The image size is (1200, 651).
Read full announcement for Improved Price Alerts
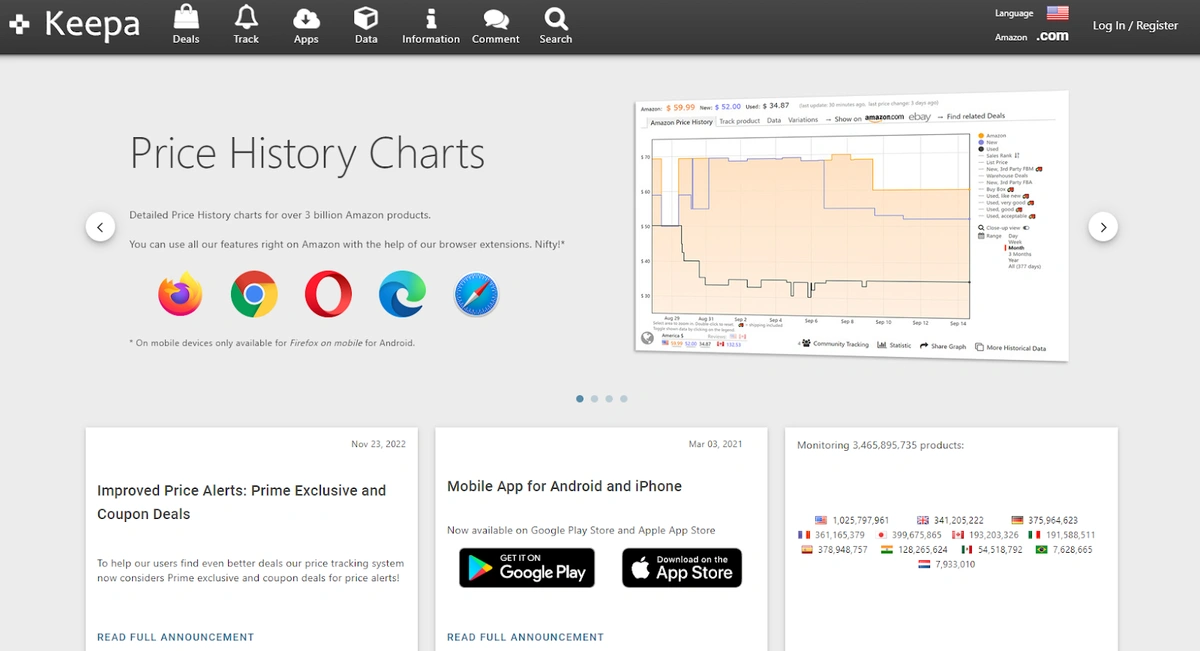pyautogui.click(x=176, y=637)
